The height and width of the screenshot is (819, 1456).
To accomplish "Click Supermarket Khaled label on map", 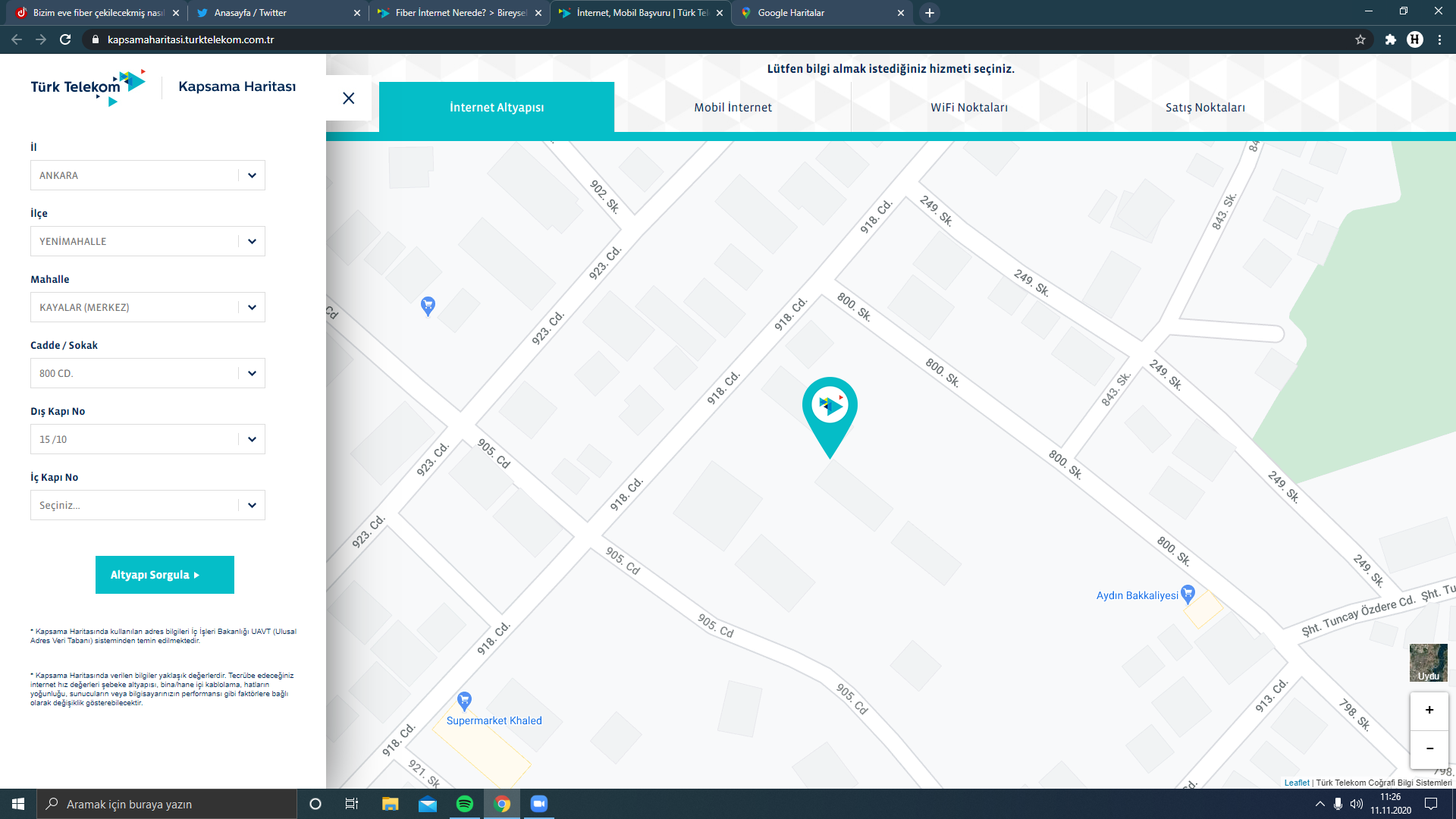I will [x=494, y=720].
